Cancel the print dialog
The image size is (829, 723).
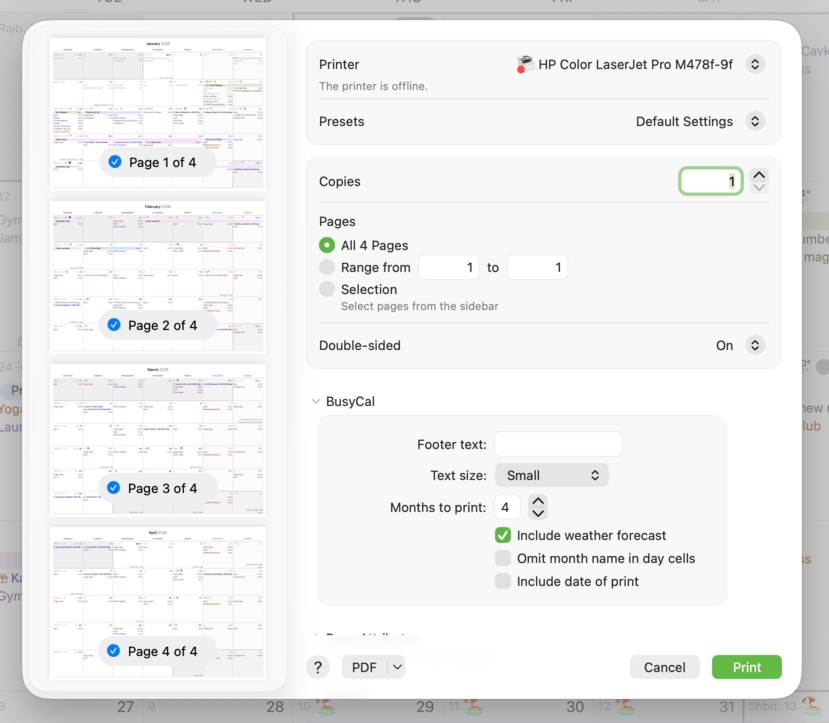[x=664, y=667]
